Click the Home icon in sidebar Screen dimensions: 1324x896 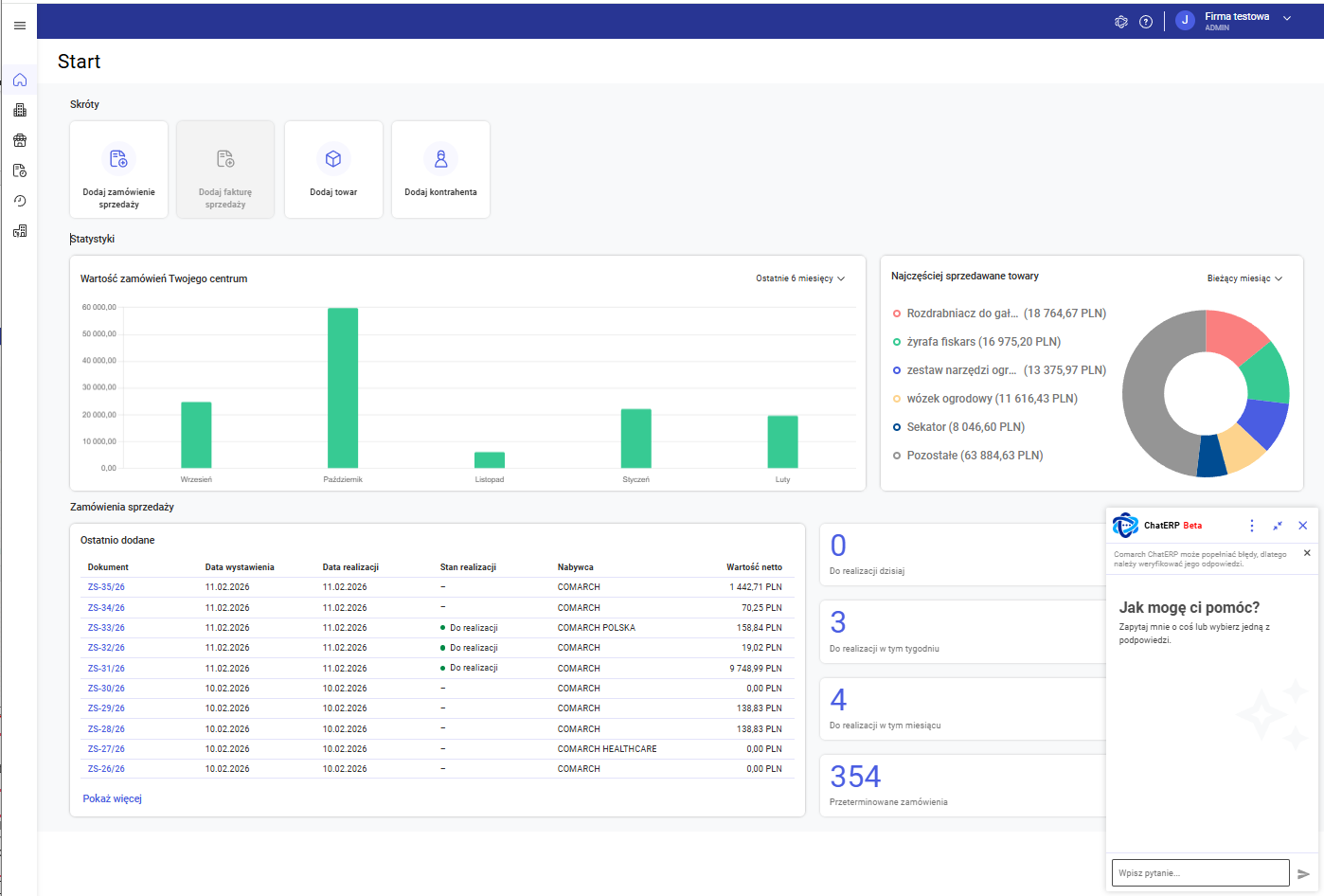coord(19,80)
